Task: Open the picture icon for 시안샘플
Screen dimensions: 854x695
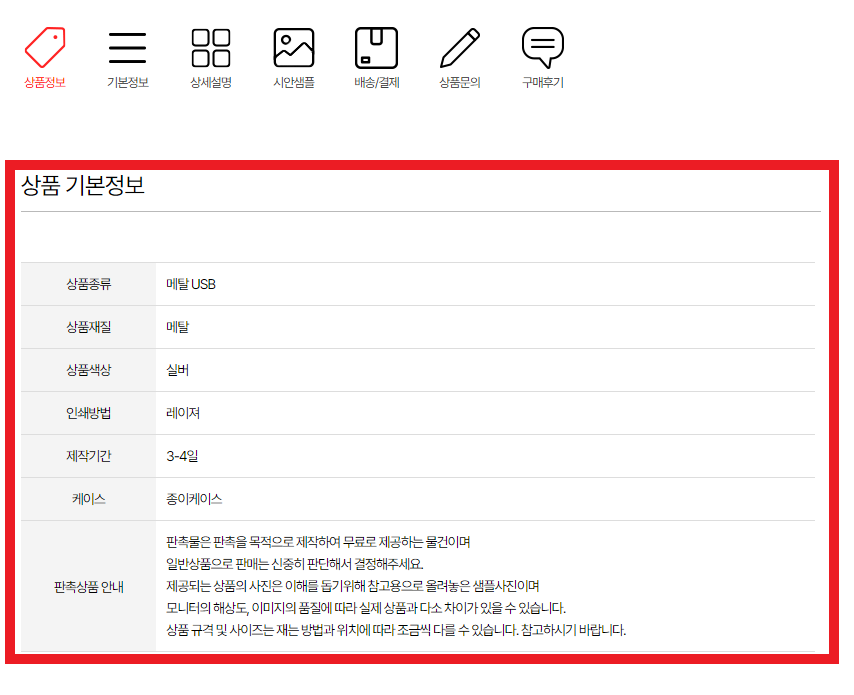Action: 294,47
